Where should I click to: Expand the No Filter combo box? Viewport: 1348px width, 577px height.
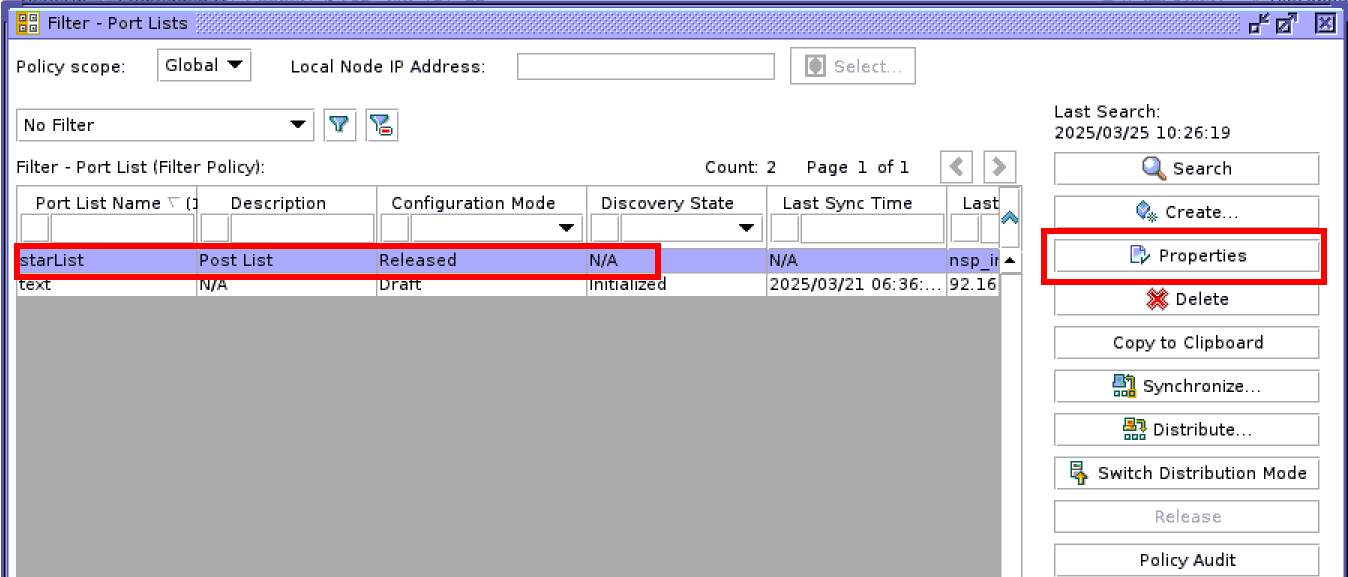[x=297, y=125]
